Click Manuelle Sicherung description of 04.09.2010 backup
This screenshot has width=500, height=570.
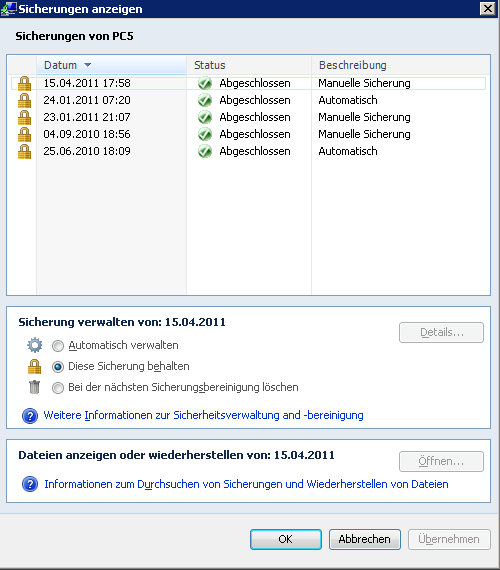[x=364, y=135]
